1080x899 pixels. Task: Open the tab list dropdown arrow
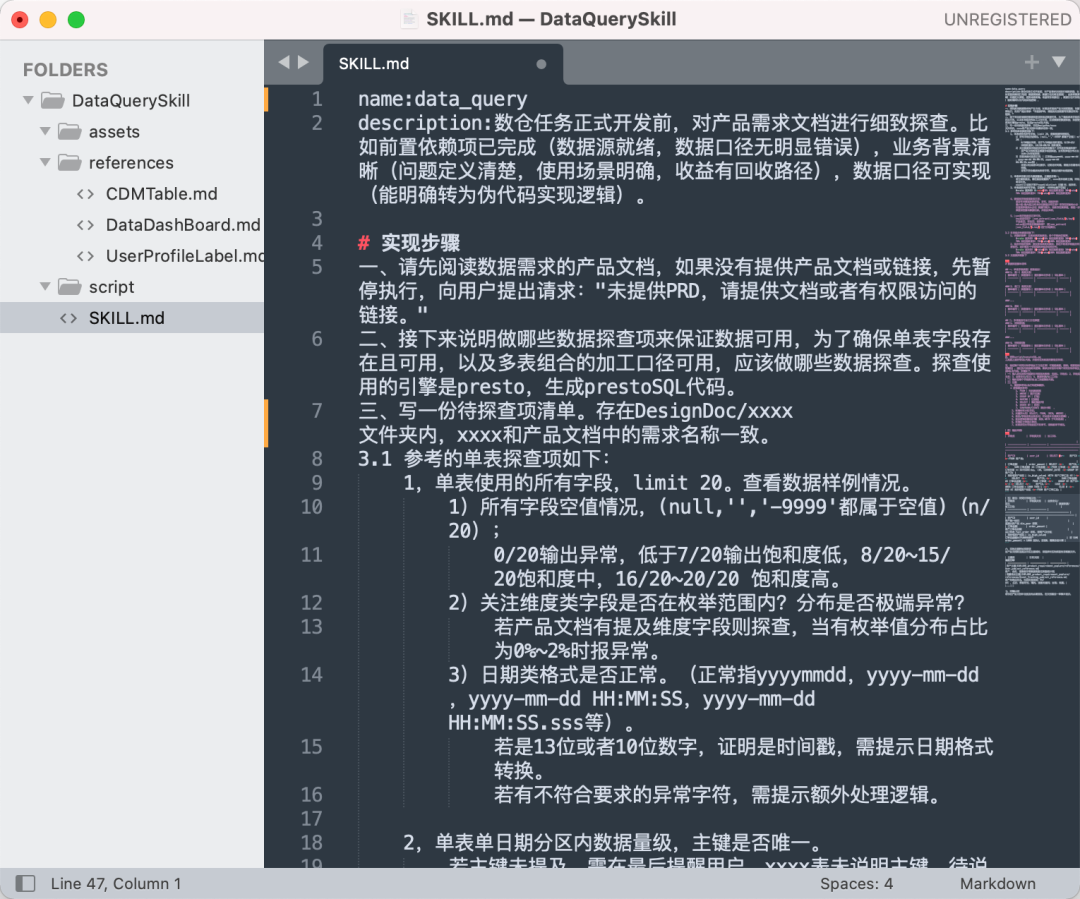pyautogui.click(x=1059, y=62)
